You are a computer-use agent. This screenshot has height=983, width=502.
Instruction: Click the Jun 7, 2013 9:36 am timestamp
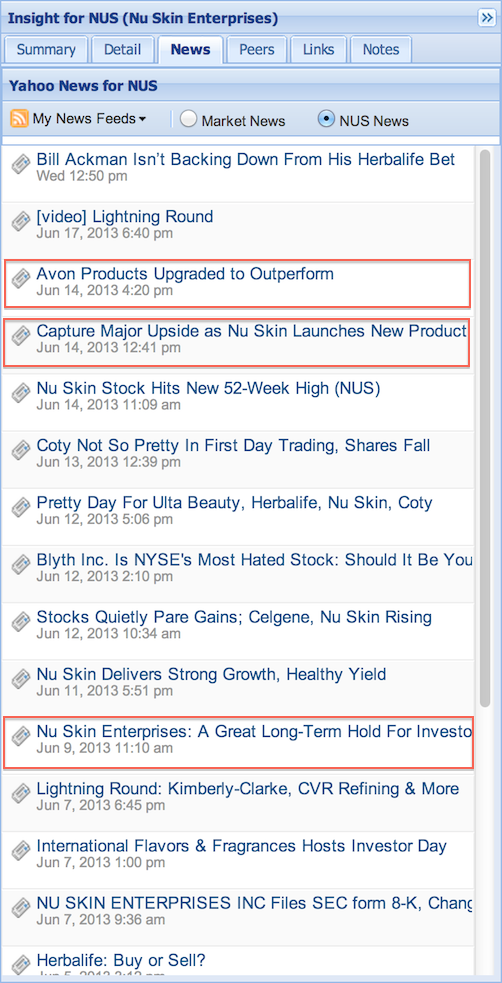pyautogui.click(x=101, y=920)
